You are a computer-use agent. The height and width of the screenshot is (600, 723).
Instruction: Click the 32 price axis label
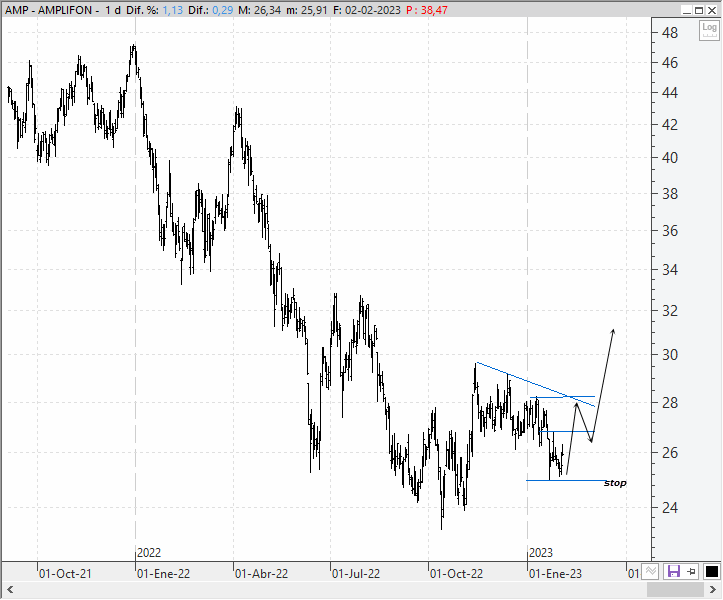(670, 311)
